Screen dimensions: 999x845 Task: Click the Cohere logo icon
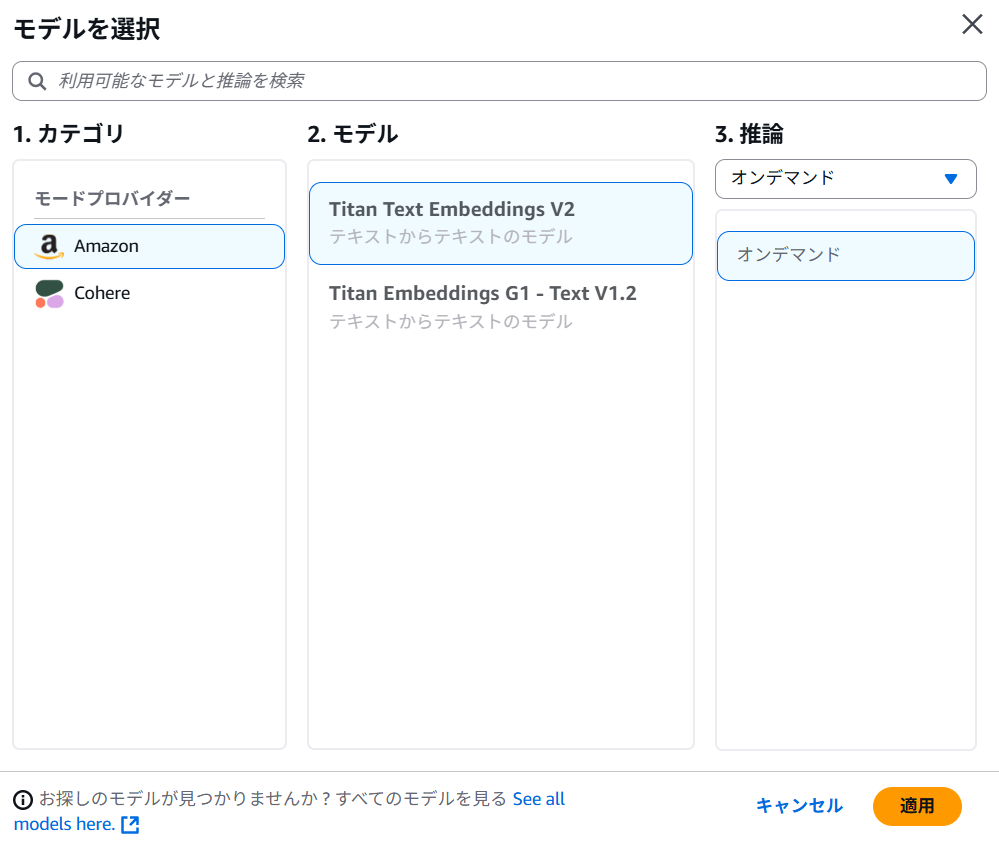click(50, 294)
